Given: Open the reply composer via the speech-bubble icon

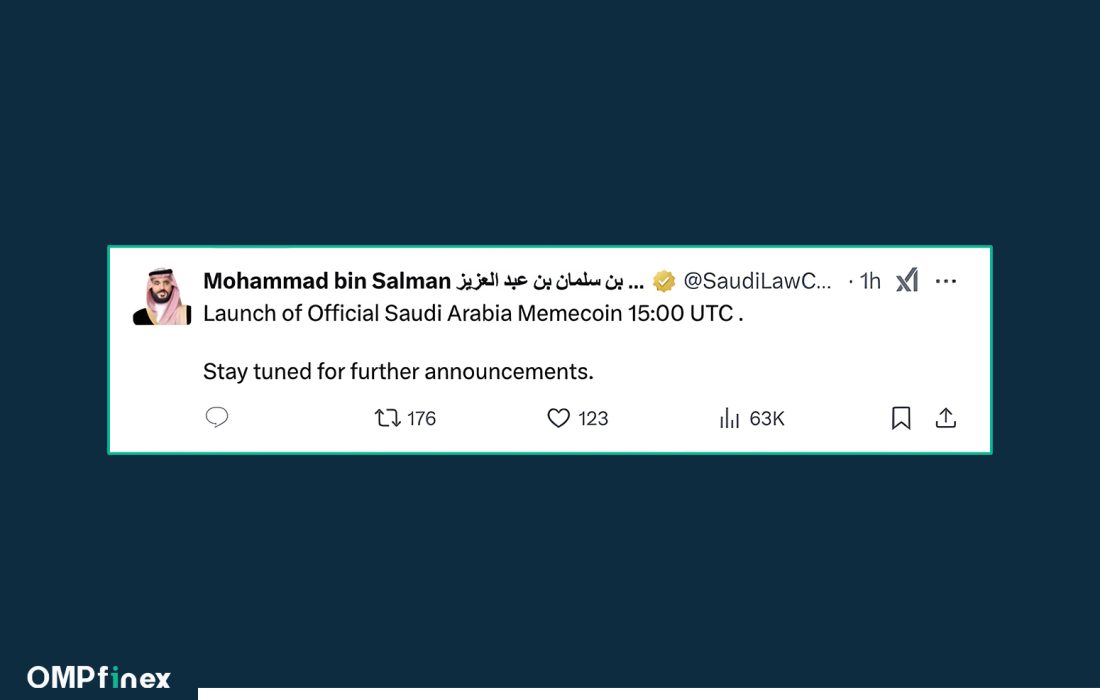Looking at the screenshot, I should pyautogui.click(x=216, y=418).
